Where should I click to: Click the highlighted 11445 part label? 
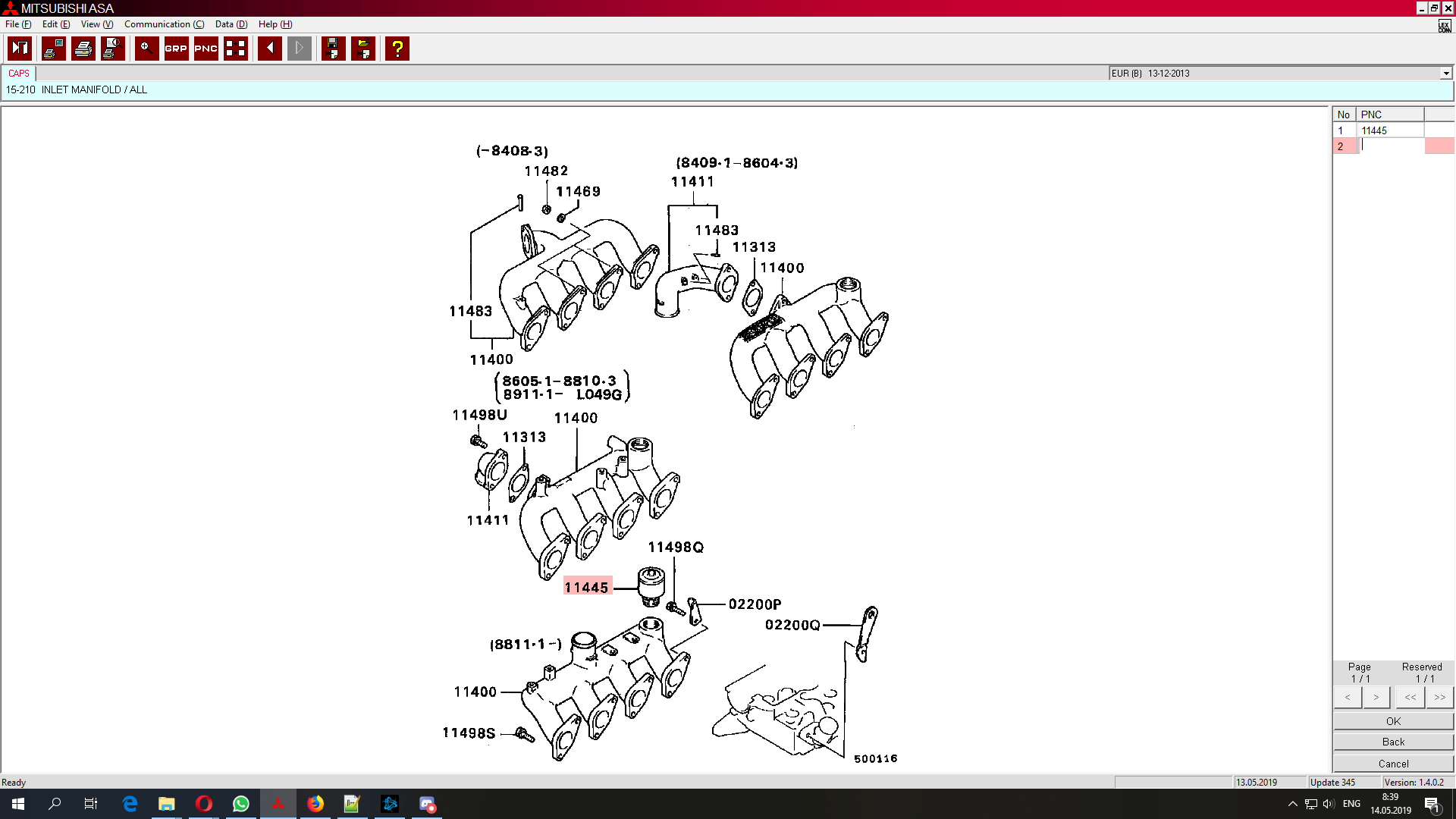point(586,587)
